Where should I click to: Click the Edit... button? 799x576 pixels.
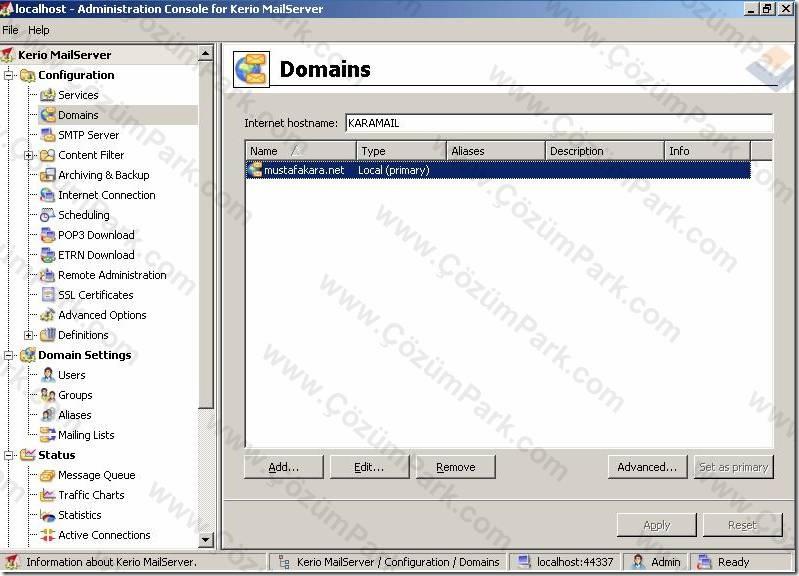click(369, 467)
